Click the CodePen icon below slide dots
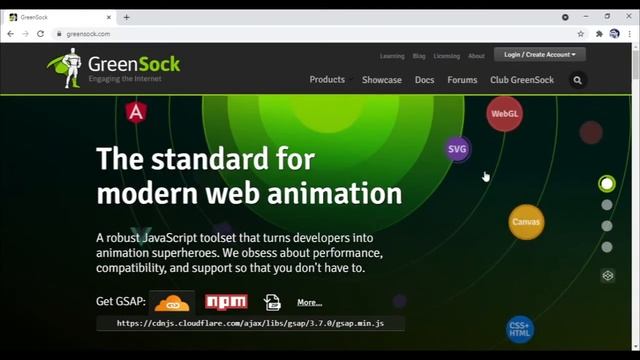 pos(608,276)
